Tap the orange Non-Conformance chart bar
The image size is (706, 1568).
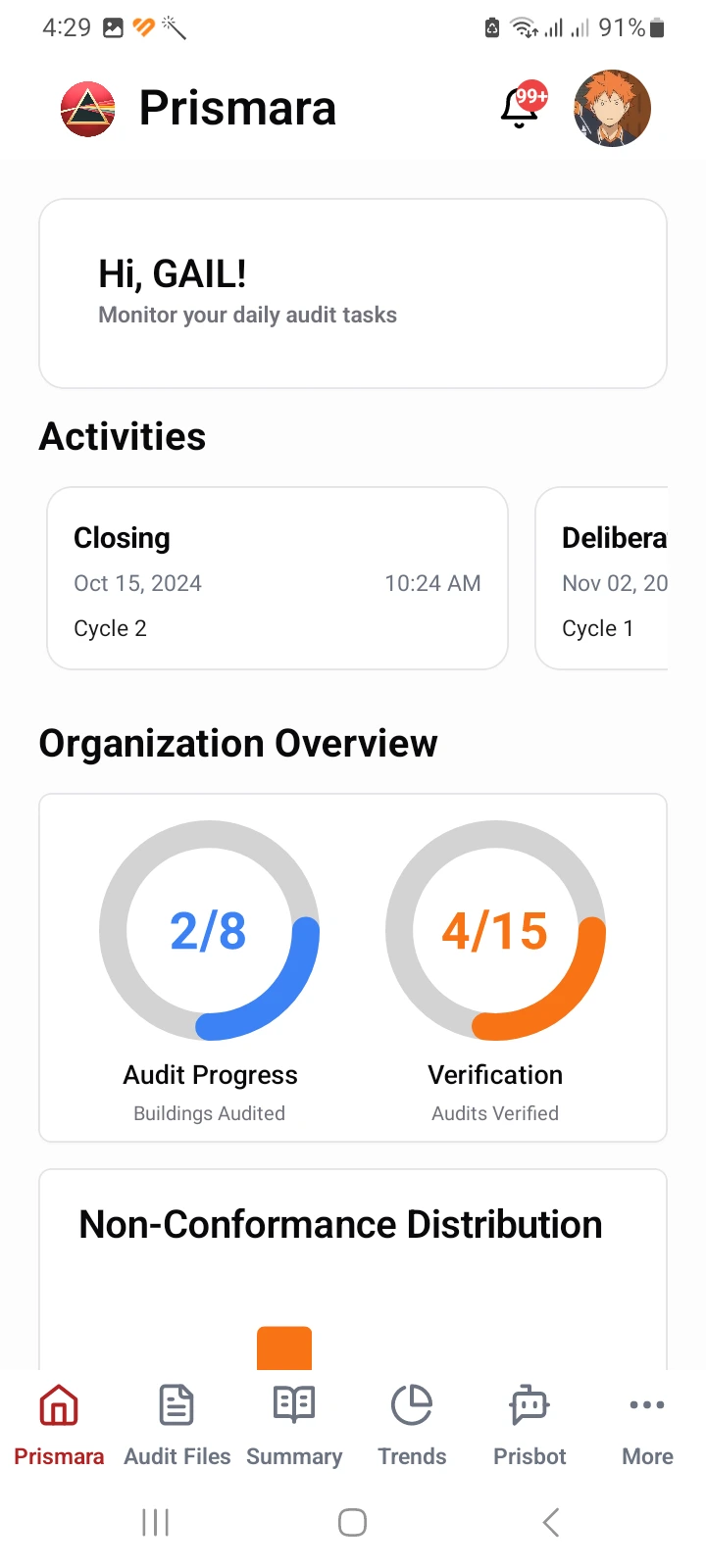(x=284, y=1347)
